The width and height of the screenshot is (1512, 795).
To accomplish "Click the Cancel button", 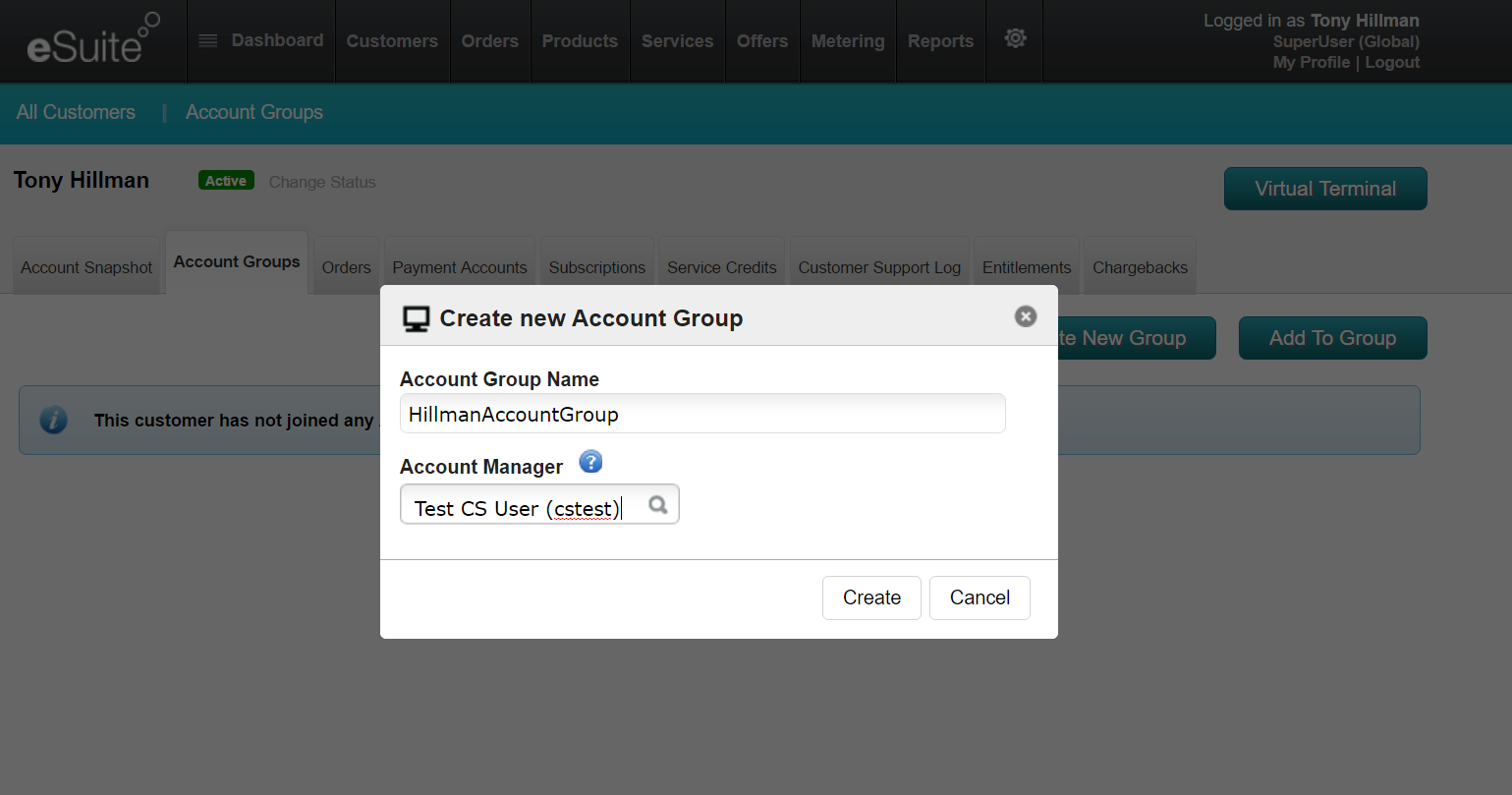I will pos(980,597).
